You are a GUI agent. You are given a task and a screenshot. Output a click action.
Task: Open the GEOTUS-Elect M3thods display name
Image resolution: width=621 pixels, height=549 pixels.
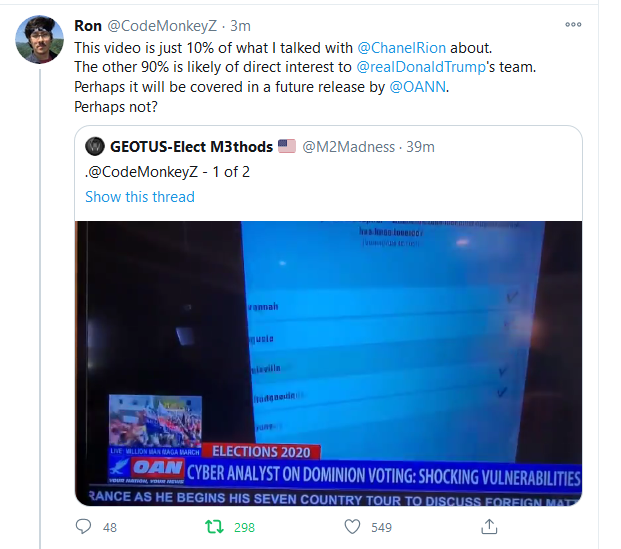click(x=191, y=147)
